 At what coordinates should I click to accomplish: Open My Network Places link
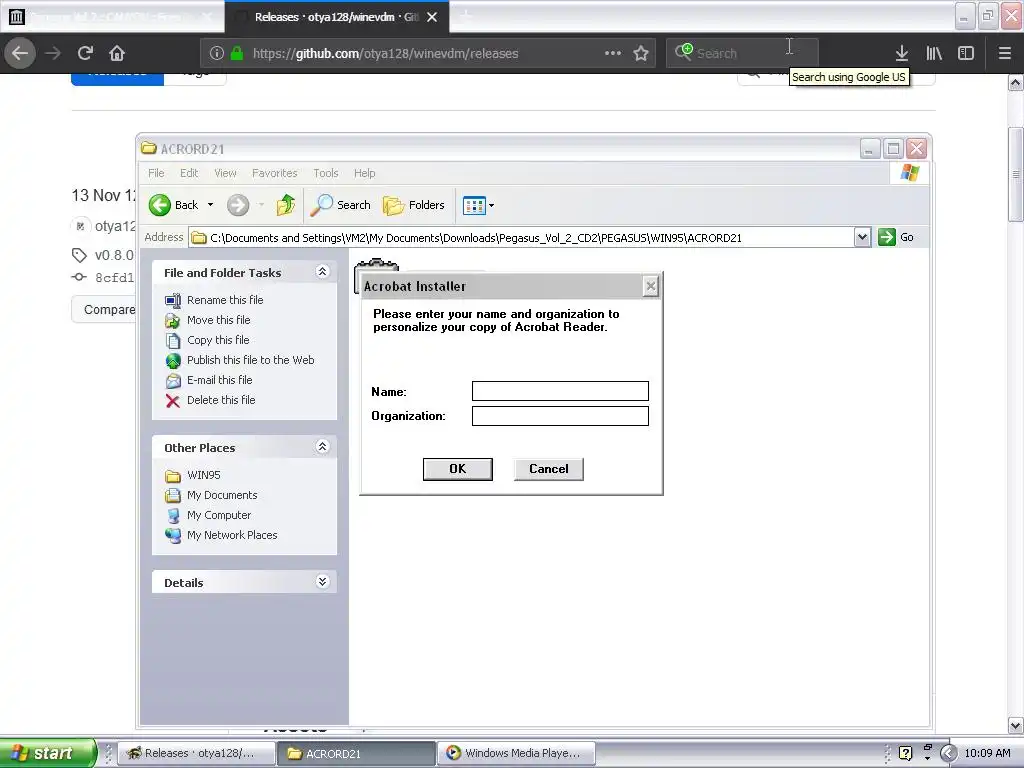(232, 535)
